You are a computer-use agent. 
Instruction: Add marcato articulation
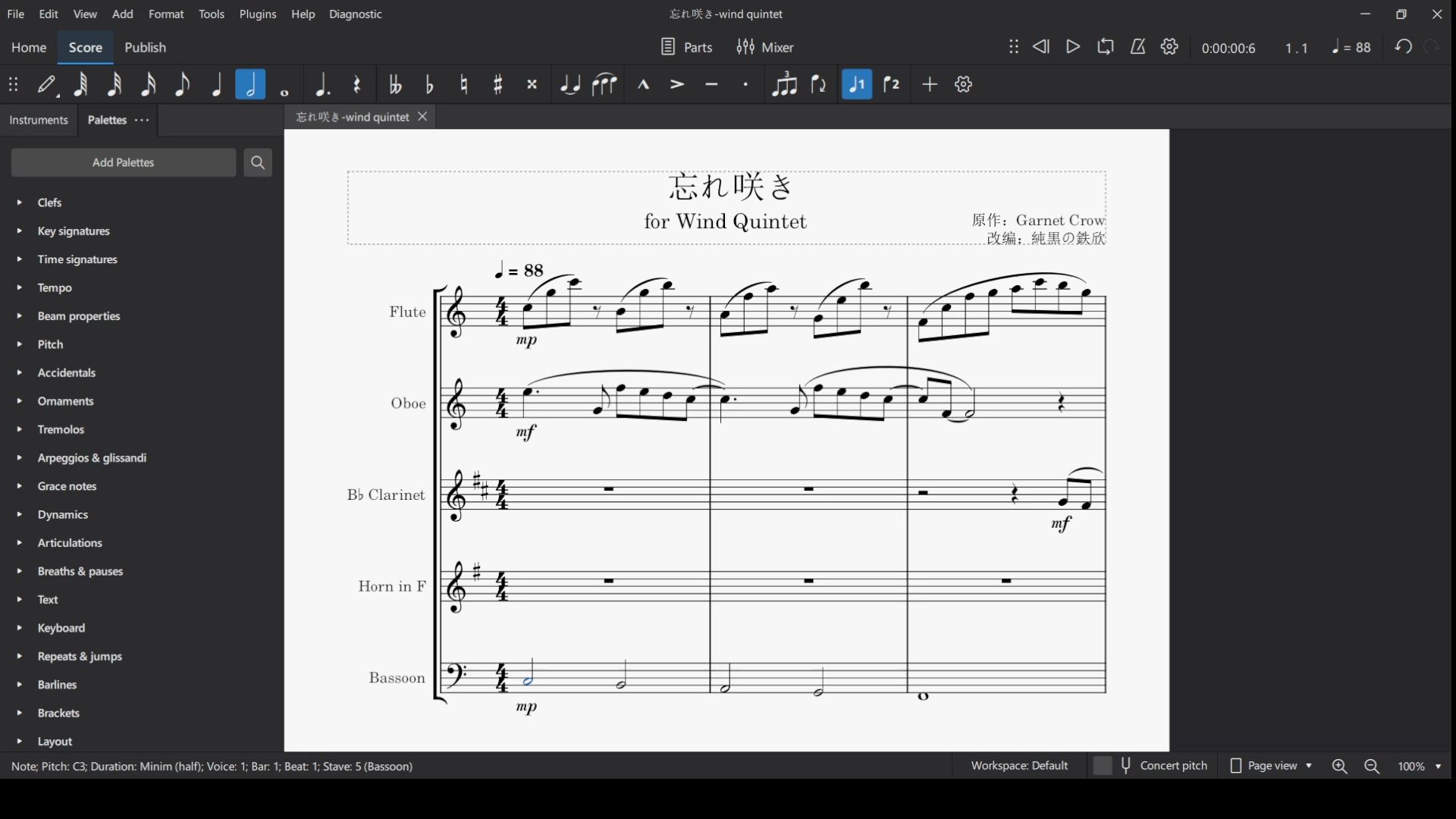click(x=643, y=84)
